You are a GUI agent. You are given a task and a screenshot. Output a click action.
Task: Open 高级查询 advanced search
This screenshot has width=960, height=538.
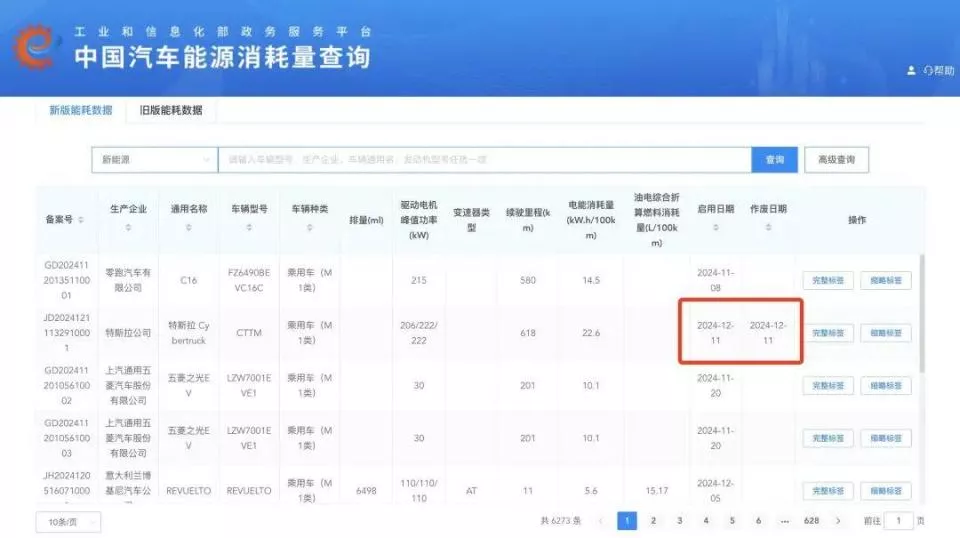pyautogui.click(x=836, y=160)
